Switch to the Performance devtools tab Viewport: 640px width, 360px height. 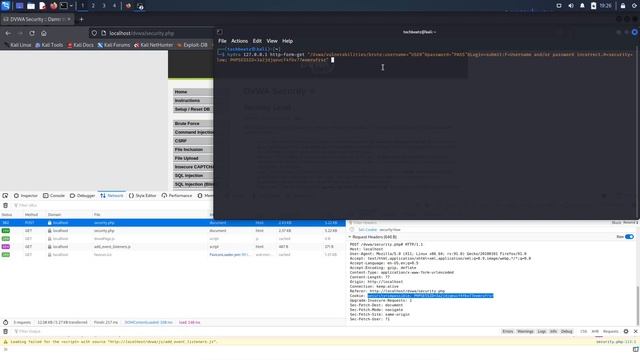(x=176, y=196)
